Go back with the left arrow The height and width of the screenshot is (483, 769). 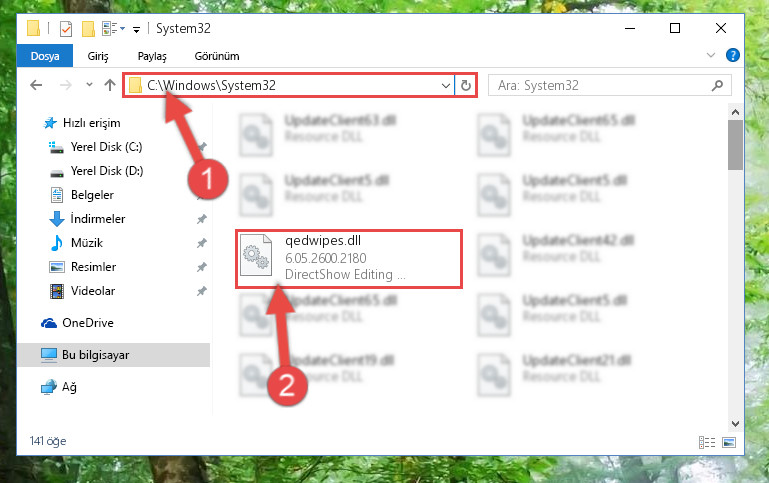(x=36, y=85)
